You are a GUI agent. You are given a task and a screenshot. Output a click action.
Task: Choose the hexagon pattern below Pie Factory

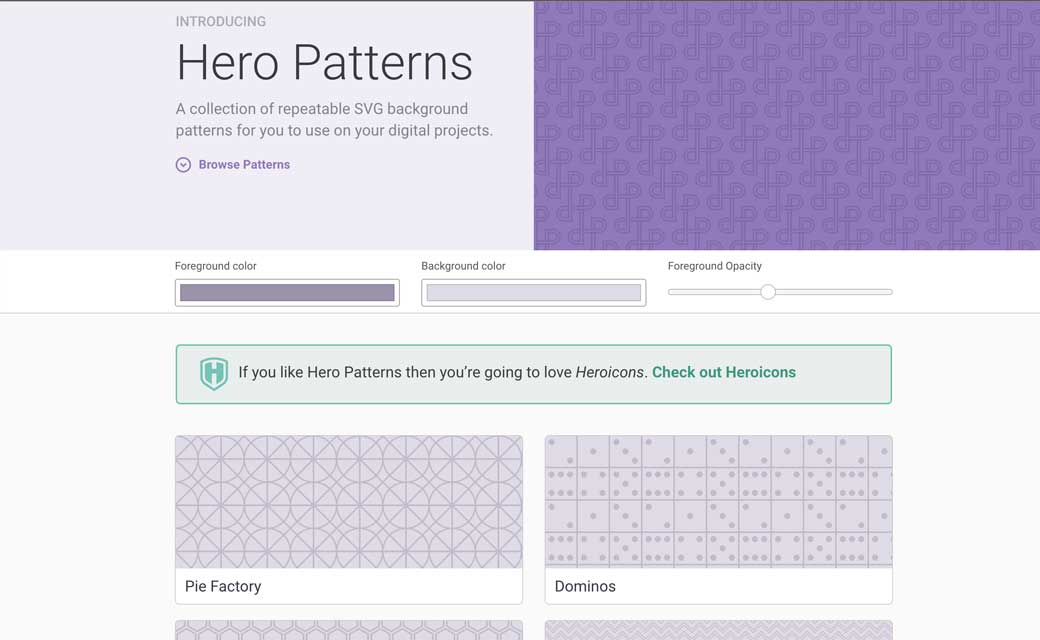(348, 630)
